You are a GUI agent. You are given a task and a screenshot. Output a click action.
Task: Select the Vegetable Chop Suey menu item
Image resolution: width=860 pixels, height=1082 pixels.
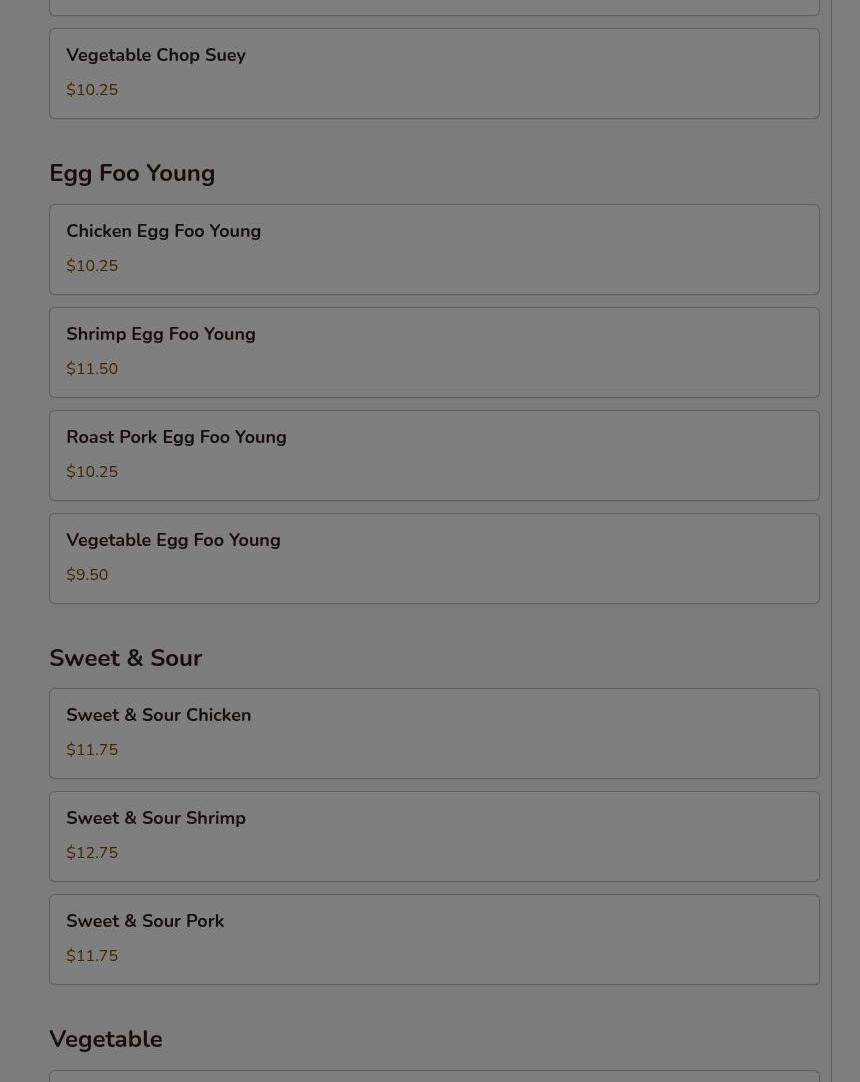tap(156, 56)
